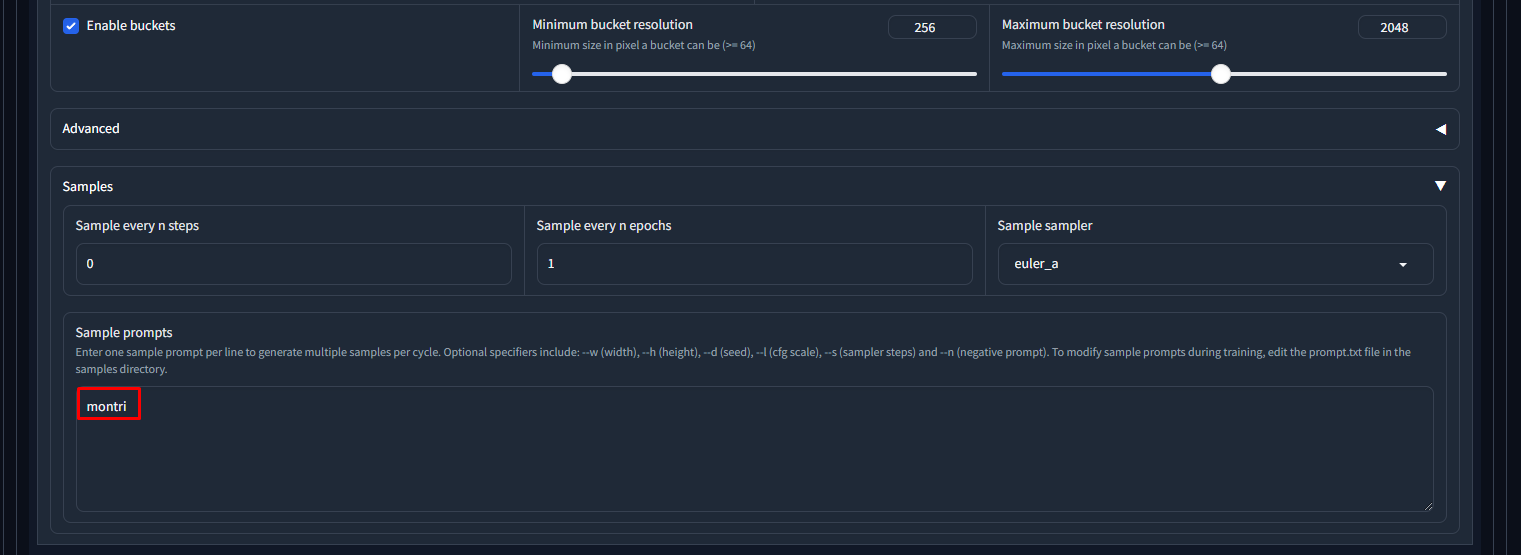The height and width of the screenshot is (555, 1521).
Task: Click the Advanced section title text
Action: [x=91, y=129]
